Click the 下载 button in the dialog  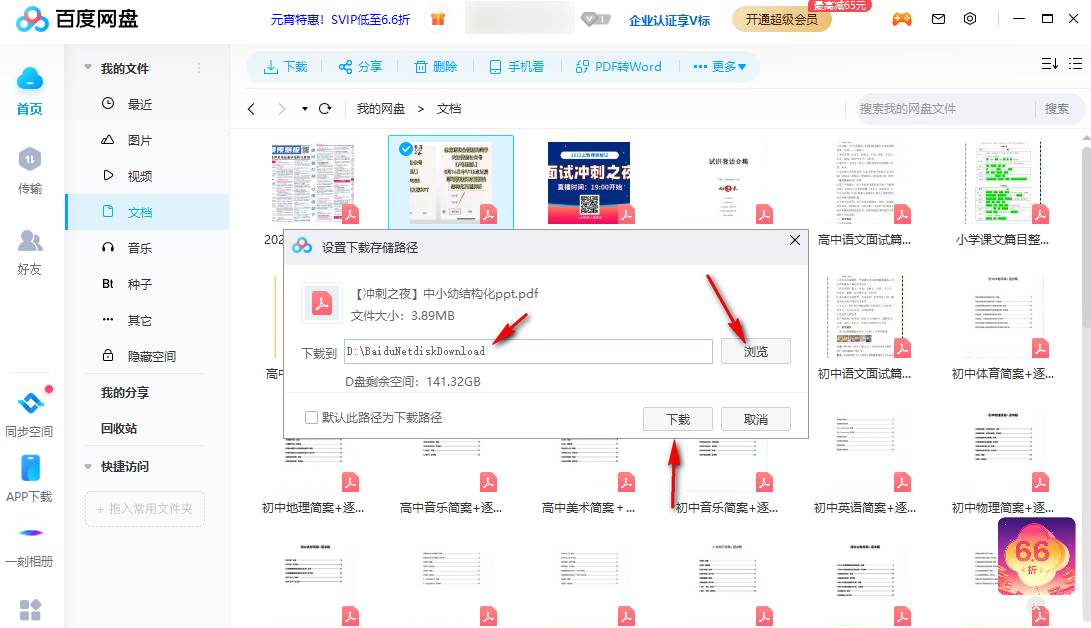[x=678, y=419]
